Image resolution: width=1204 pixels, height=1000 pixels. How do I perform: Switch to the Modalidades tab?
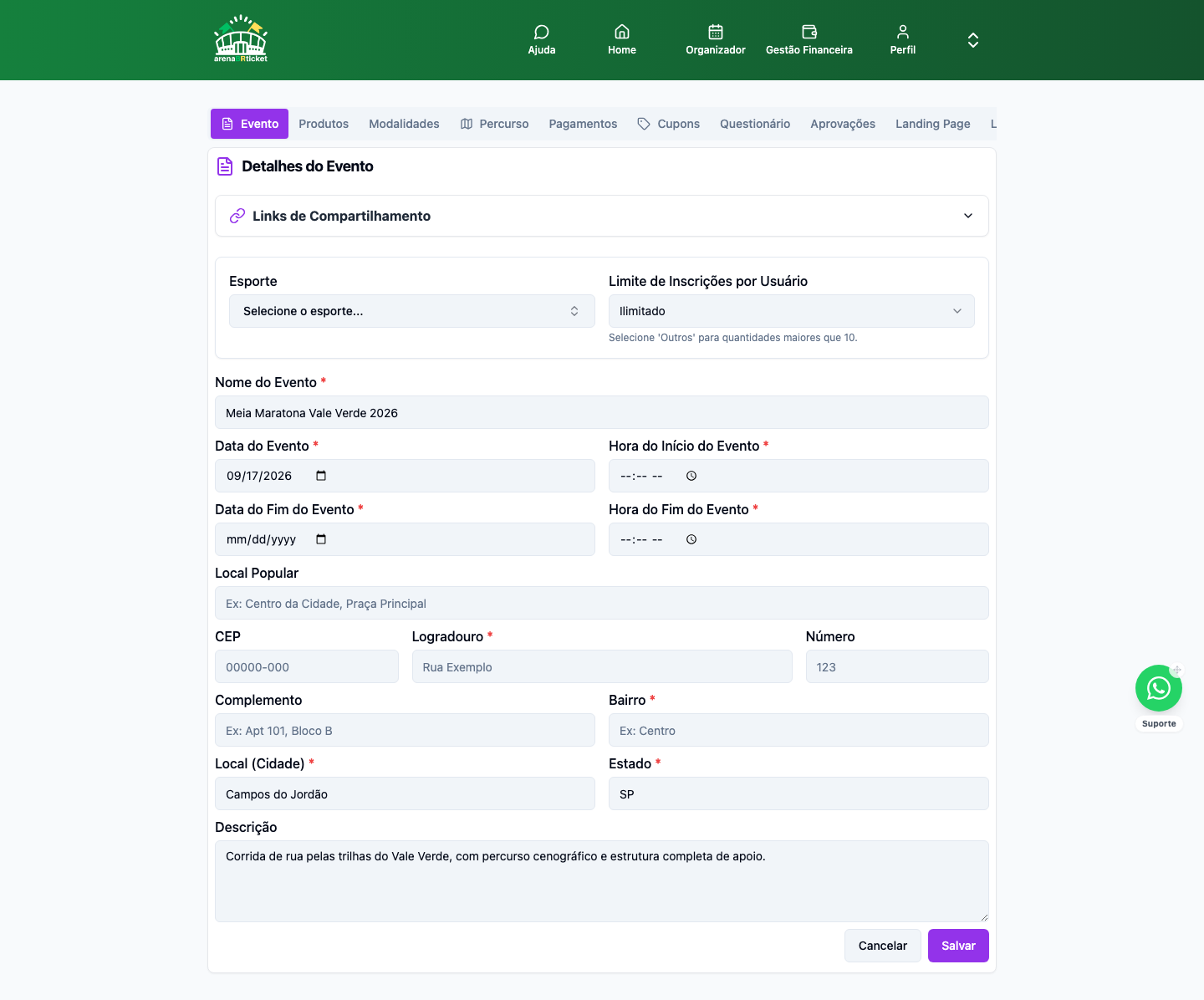coord(404,124)
